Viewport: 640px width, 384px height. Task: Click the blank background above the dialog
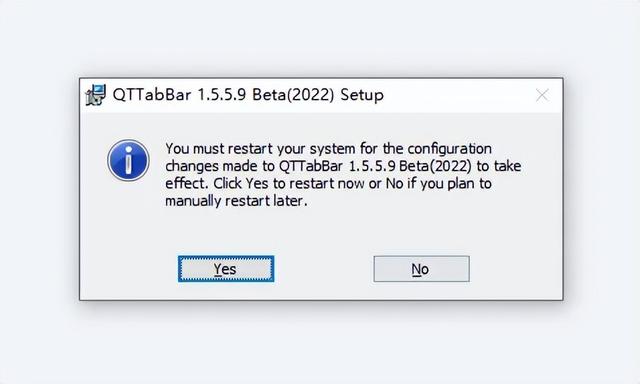320,37
